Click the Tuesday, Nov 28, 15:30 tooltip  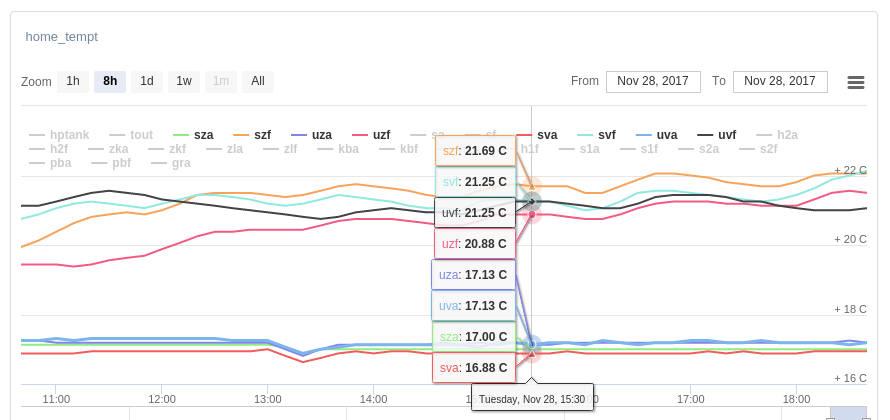click(x=532, y=396)
